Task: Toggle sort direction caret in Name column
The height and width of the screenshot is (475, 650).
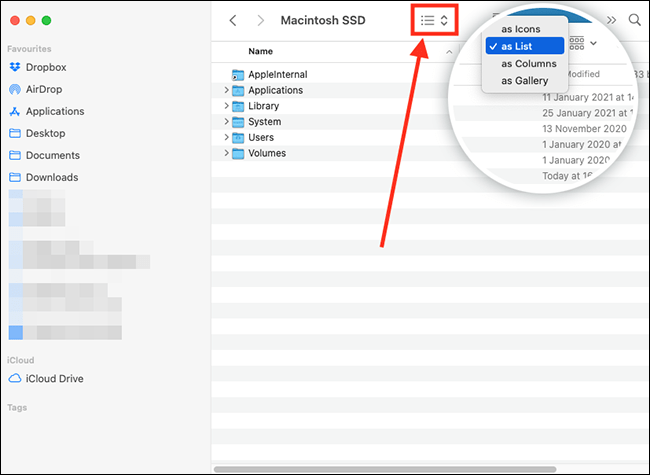Action: pos(449,52)
